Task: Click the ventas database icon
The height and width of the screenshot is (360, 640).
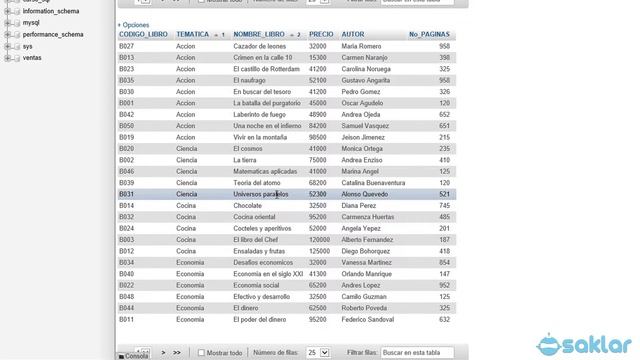Action: [17, 58]
